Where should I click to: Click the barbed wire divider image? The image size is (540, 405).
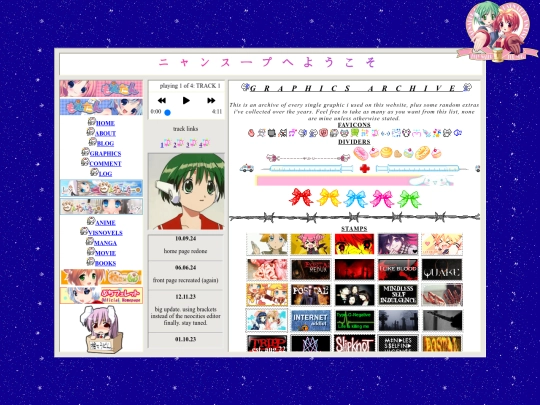(x=355, y=217)
